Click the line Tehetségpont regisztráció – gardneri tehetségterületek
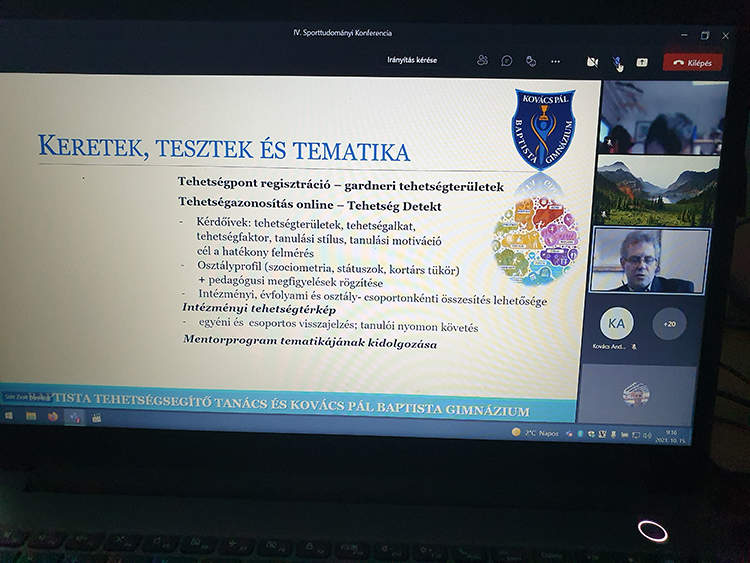The height and width of the screenshot is (563, 750). [x=340, y=184]
